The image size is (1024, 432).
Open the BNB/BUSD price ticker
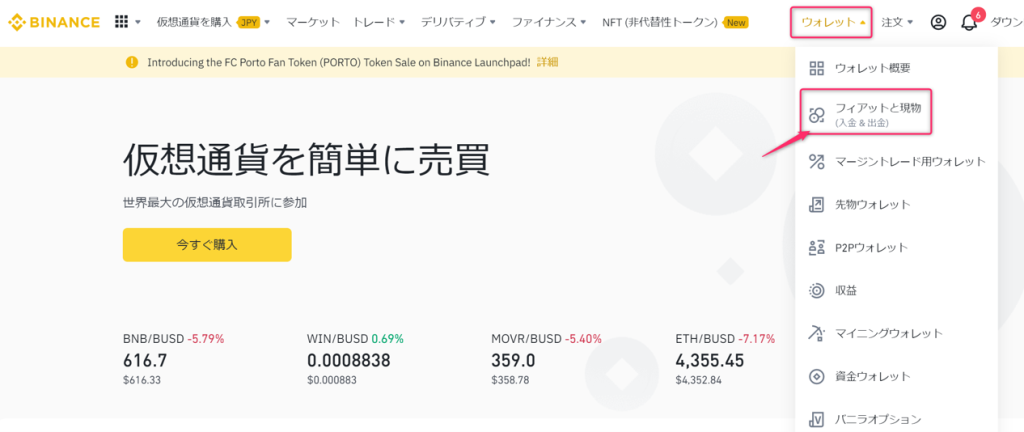click(174, 359)
